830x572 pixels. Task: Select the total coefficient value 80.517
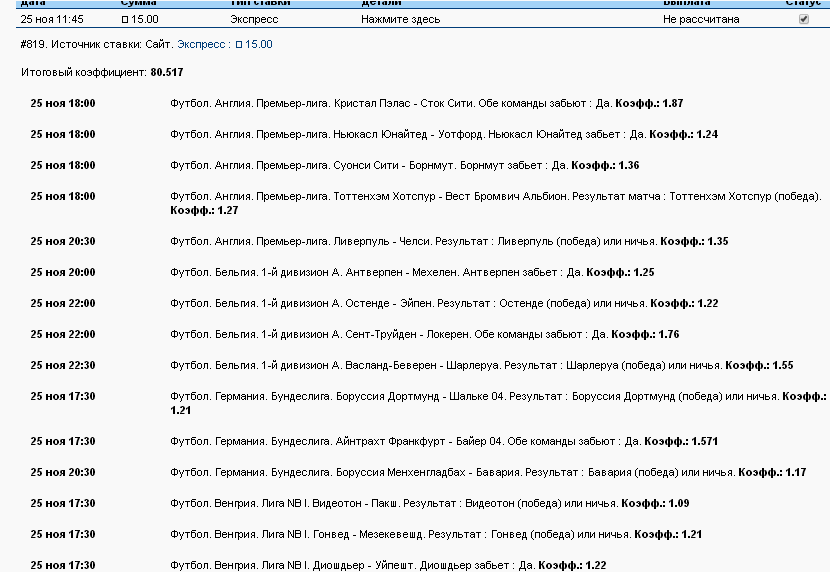tap(167, 72)
